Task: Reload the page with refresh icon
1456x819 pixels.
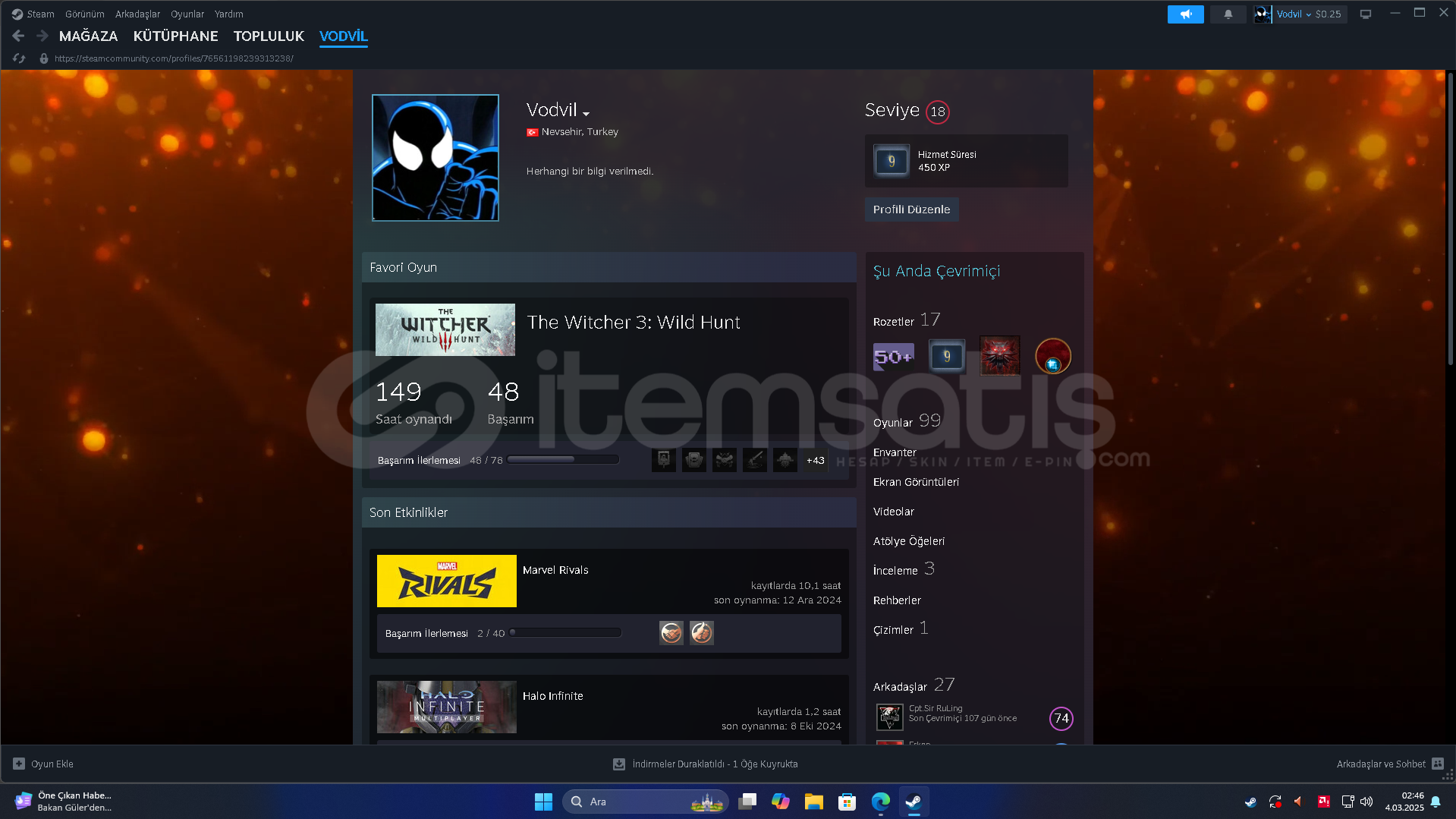Action: pos(19,58)
